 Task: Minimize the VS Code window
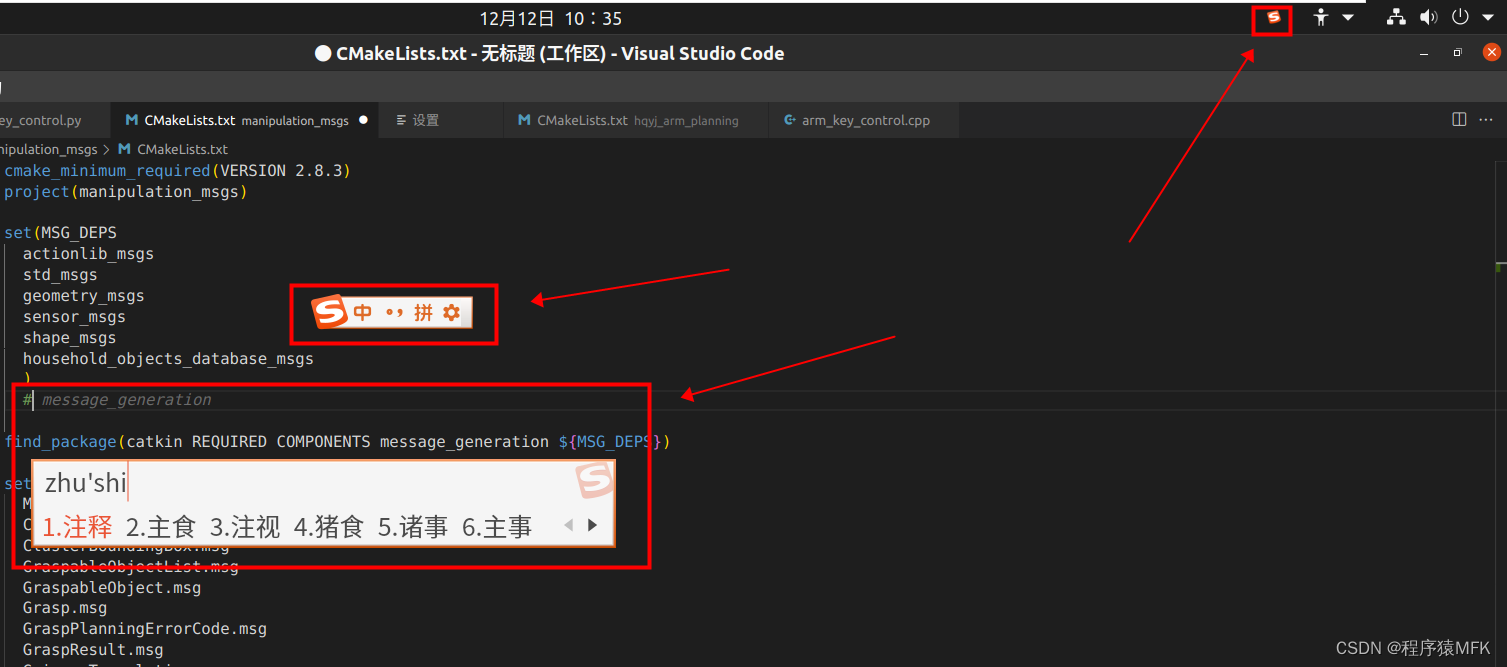point(1424,52)
